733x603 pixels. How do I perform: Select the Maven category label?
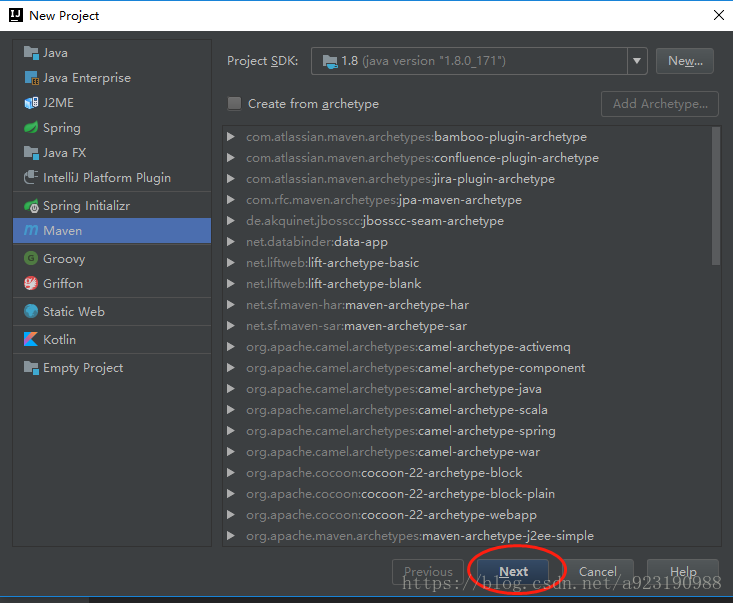(x=62, y=230)
